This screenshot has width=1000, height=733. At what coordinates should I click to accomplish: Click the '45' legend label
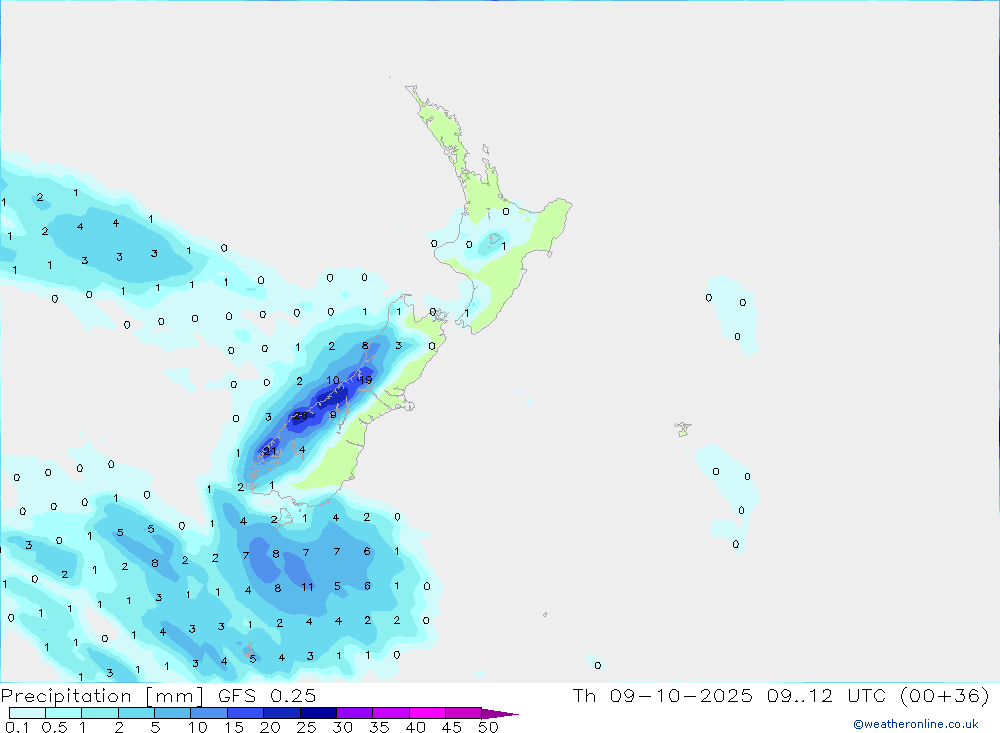click(x=452, y=727)
